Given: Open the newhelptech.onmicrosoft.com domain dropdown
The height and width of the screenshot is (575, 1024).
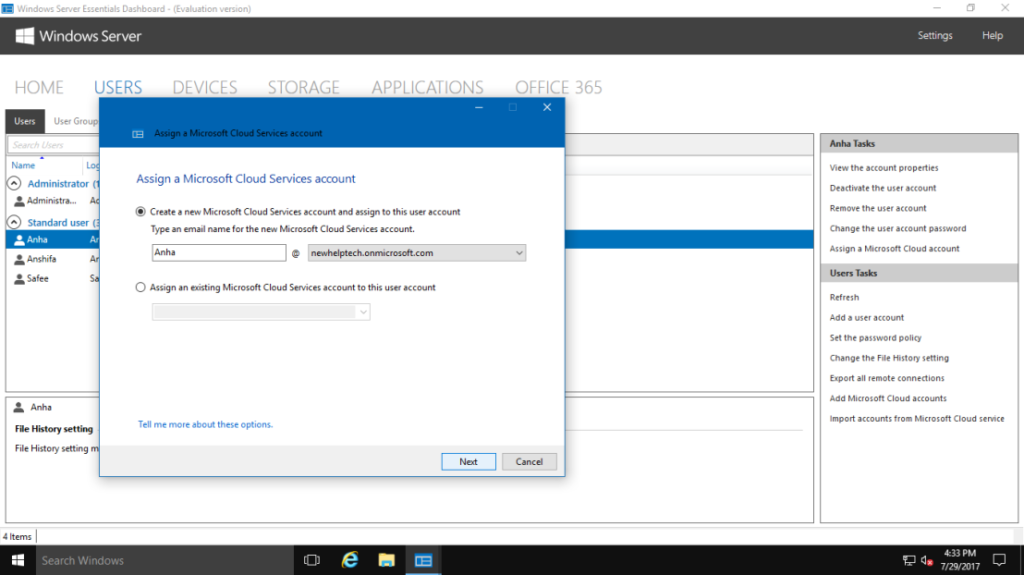Looking at the screenshot, I should click(417, 253).
